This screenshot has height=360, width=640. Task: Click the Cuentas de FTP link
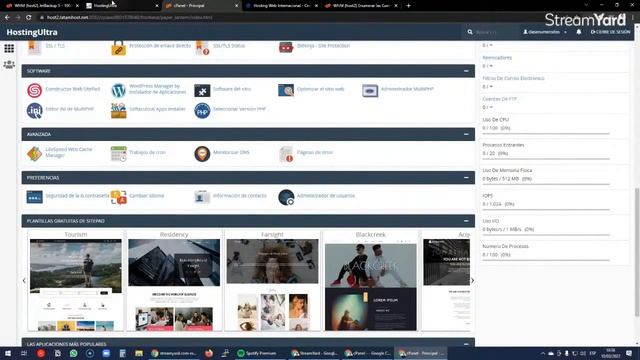tap(499, 99)
